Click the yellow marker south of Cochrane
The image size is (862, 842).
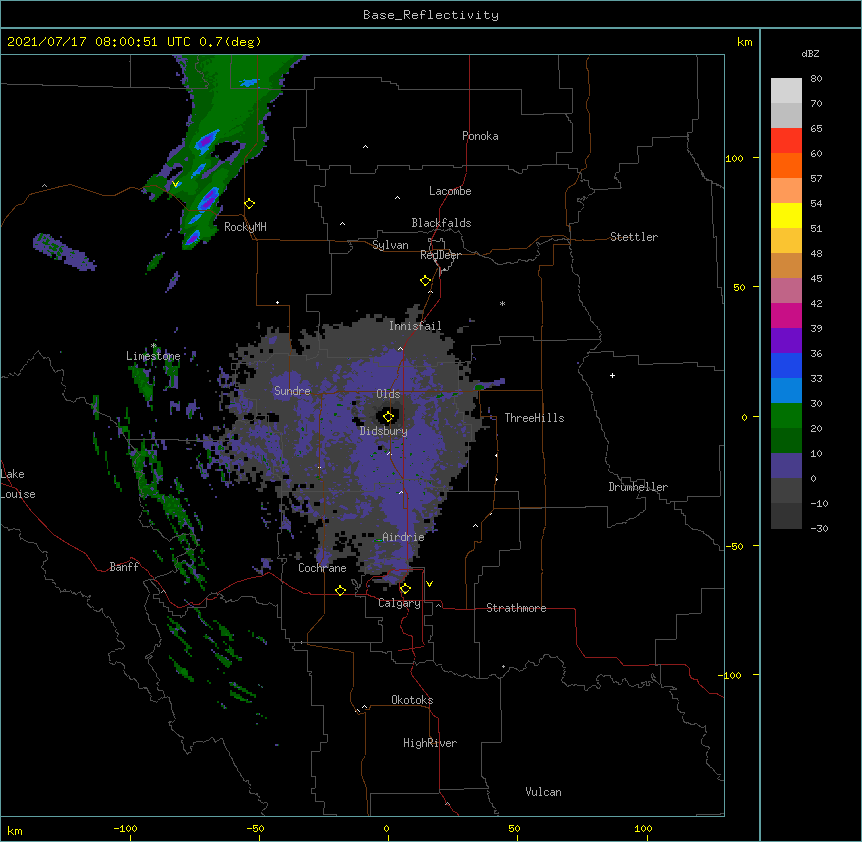[340, 590]
